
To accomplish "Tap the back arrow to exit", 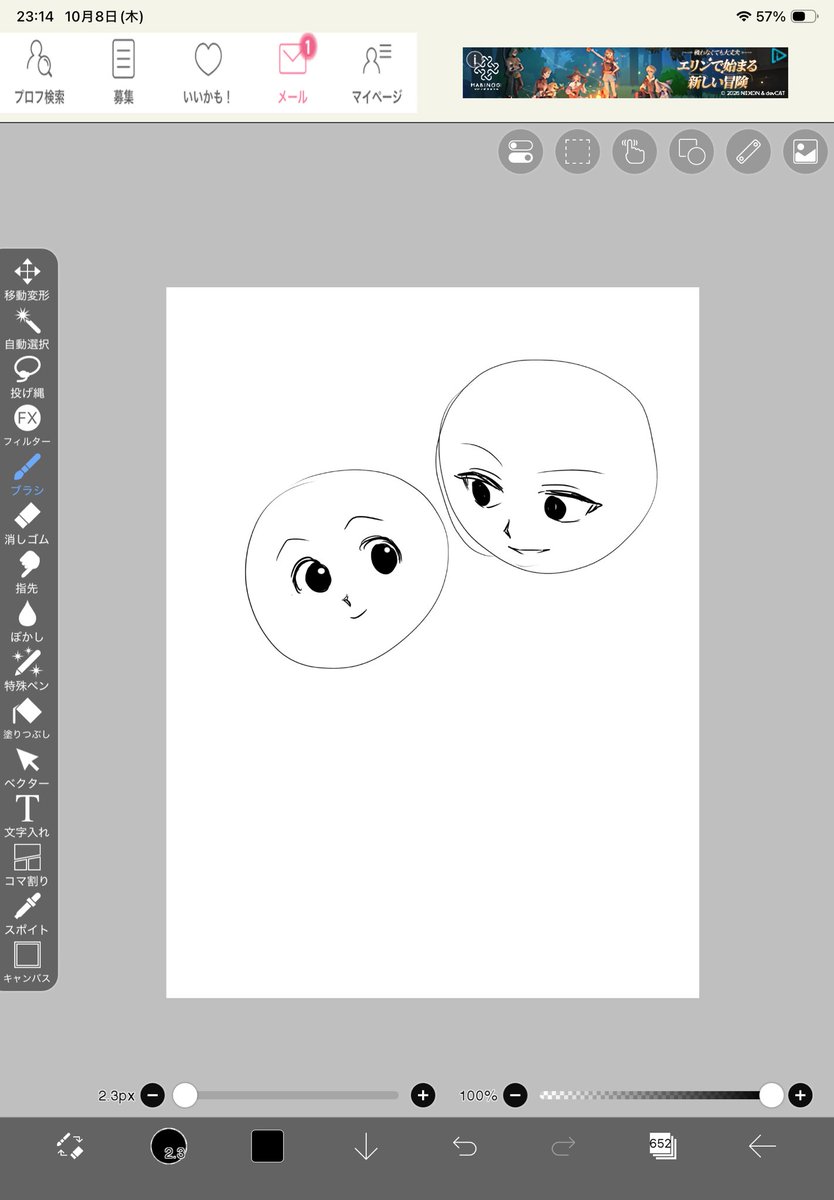I will coord(762,1146).
